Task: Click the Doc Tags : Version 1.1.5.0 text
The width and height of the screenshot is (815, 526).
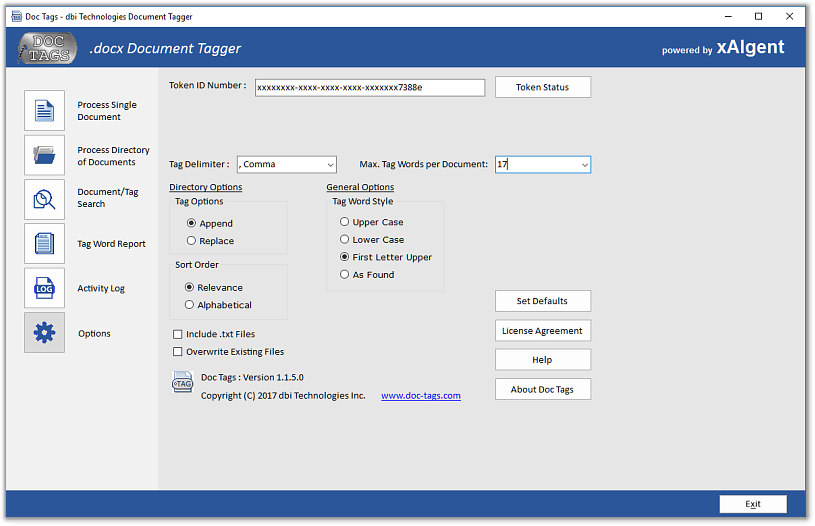Action: tap(252, 377)
